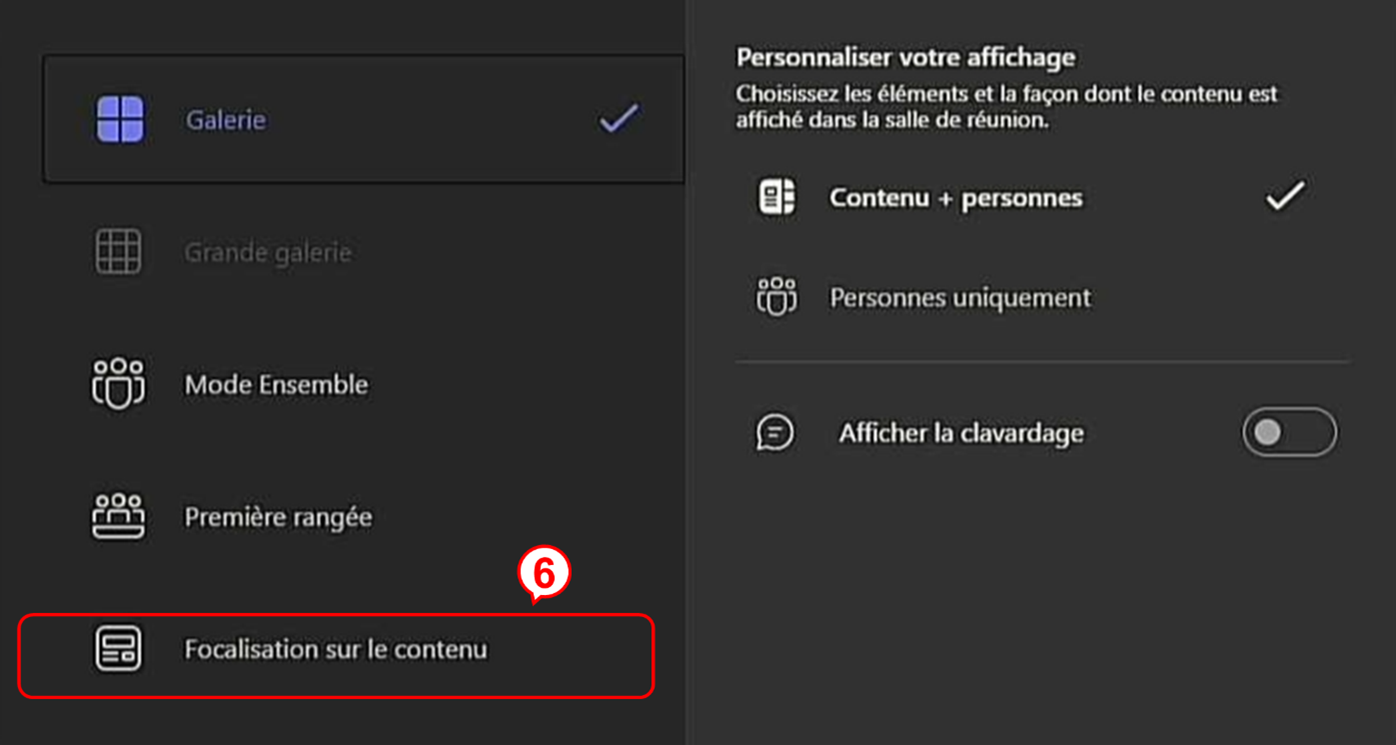Select Première rangée text option

coord(278,517)
